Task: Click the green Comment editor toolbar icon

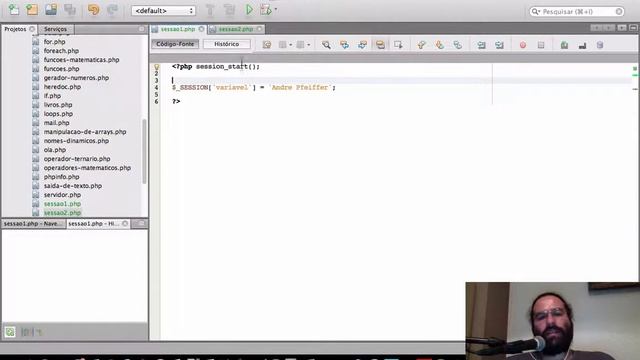Action: click(564, 45)
